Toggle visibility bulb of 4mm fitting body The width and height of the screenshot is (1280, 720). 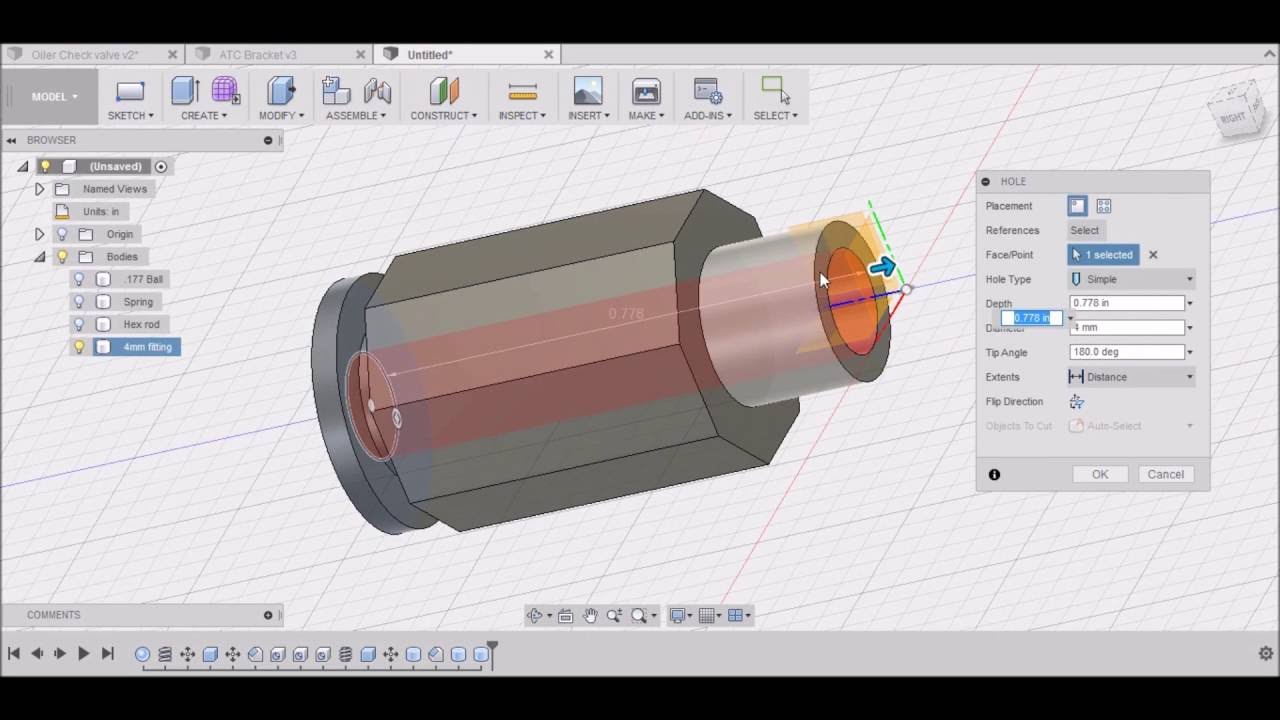tap(79, 347)
